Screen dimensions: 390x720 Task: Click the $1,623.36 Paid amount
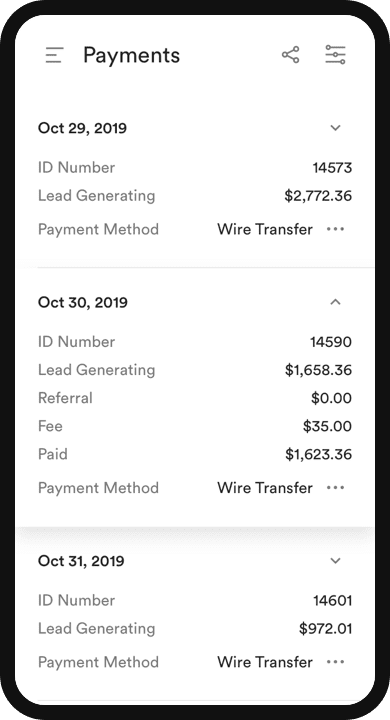[318, 455]
